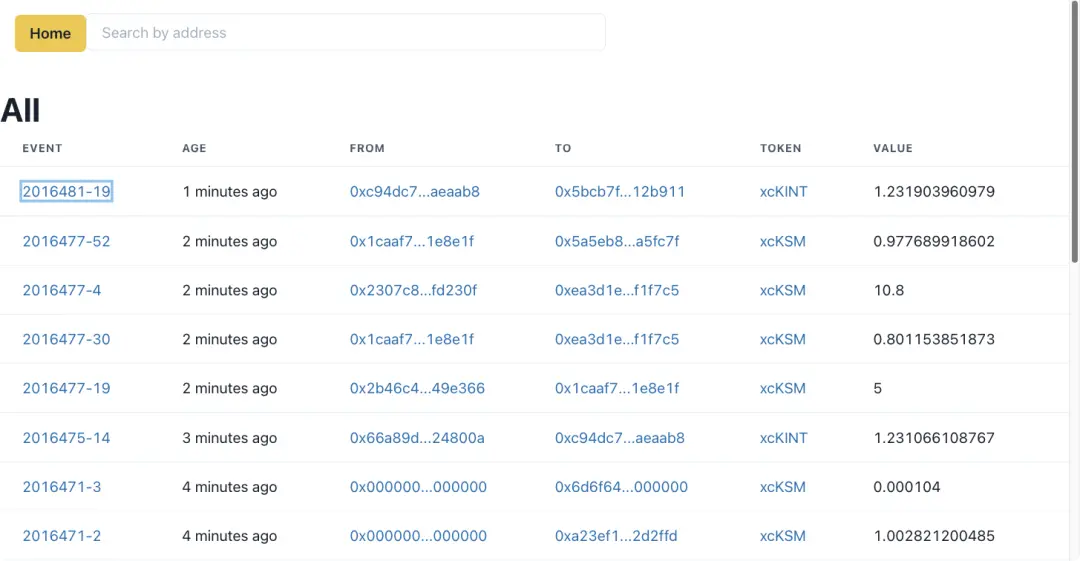Open event 2016471-3
The width and height of the screenshot is (1080, 561).
point(62,487)
